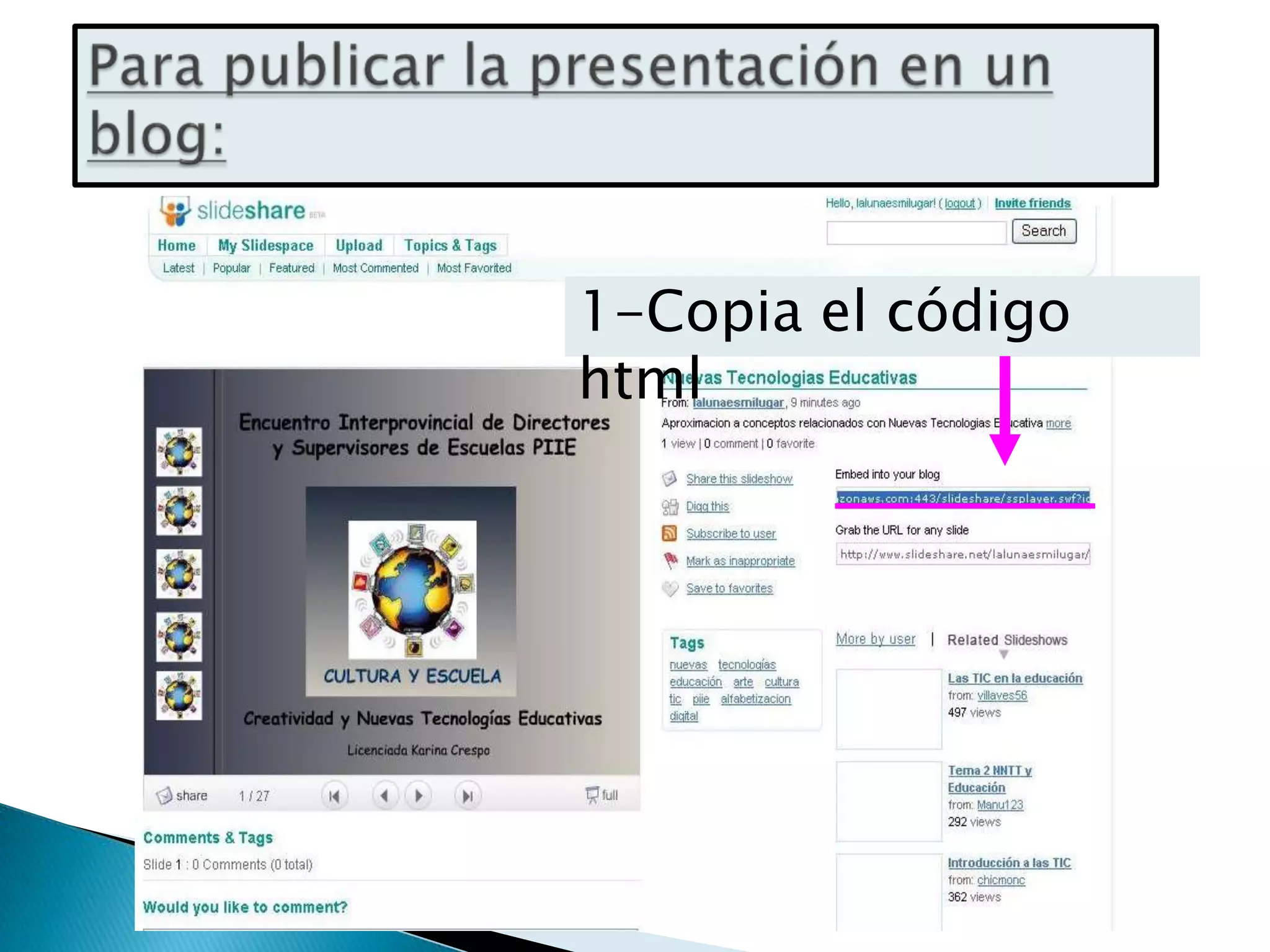Click the Search button
1270x952 pixels.
[x=1044, y=231]
